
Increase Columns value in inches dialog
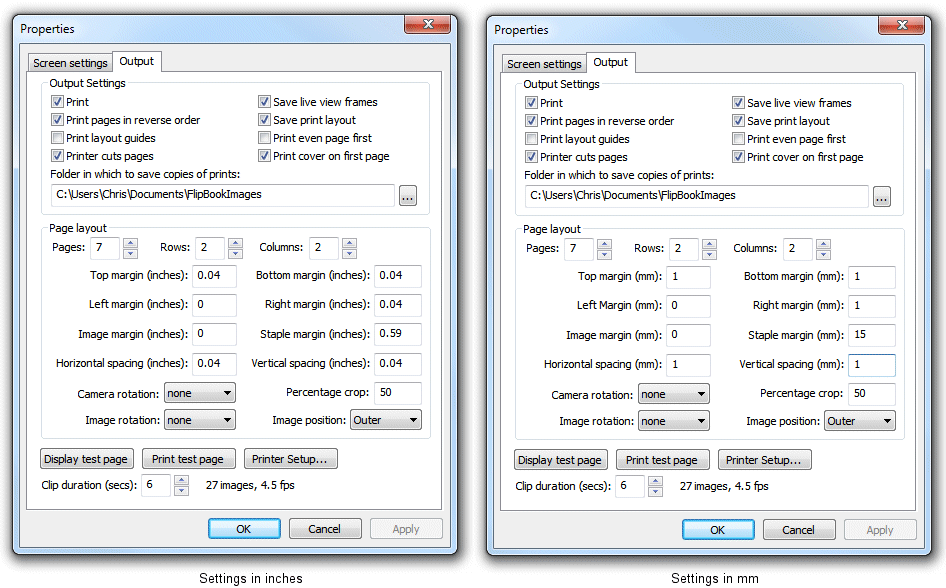(349, 243)
